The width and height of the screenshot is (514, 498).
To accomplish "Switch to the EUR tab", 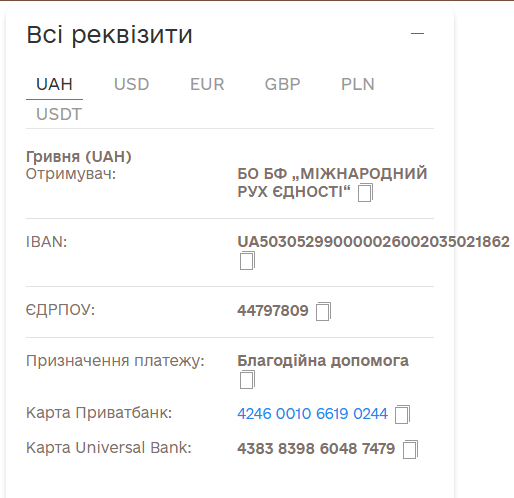I will pyautogui.click(x=207, y=84).
